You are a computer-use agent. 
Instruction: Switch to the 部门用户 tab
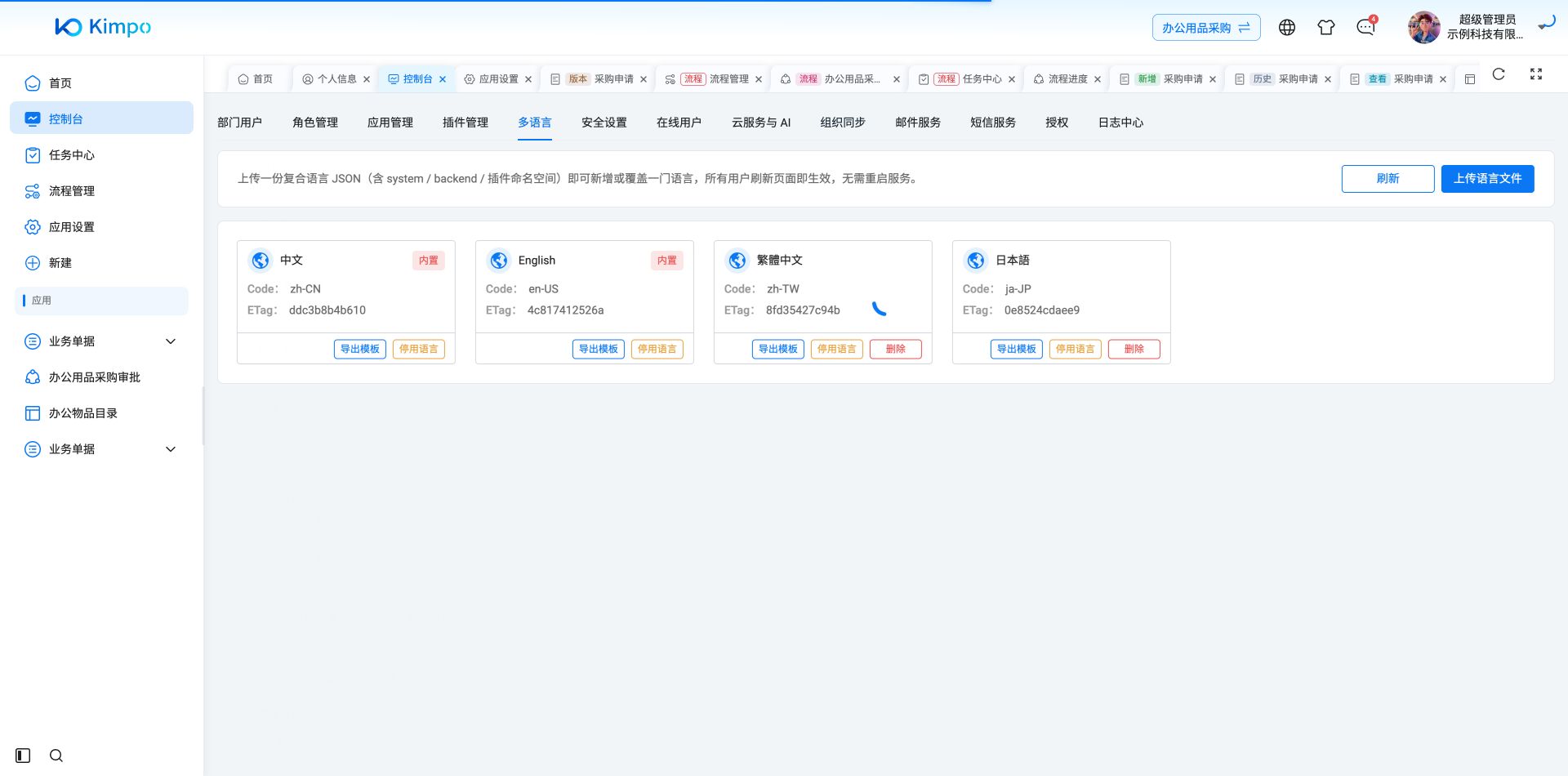click(x=240, y=123)
